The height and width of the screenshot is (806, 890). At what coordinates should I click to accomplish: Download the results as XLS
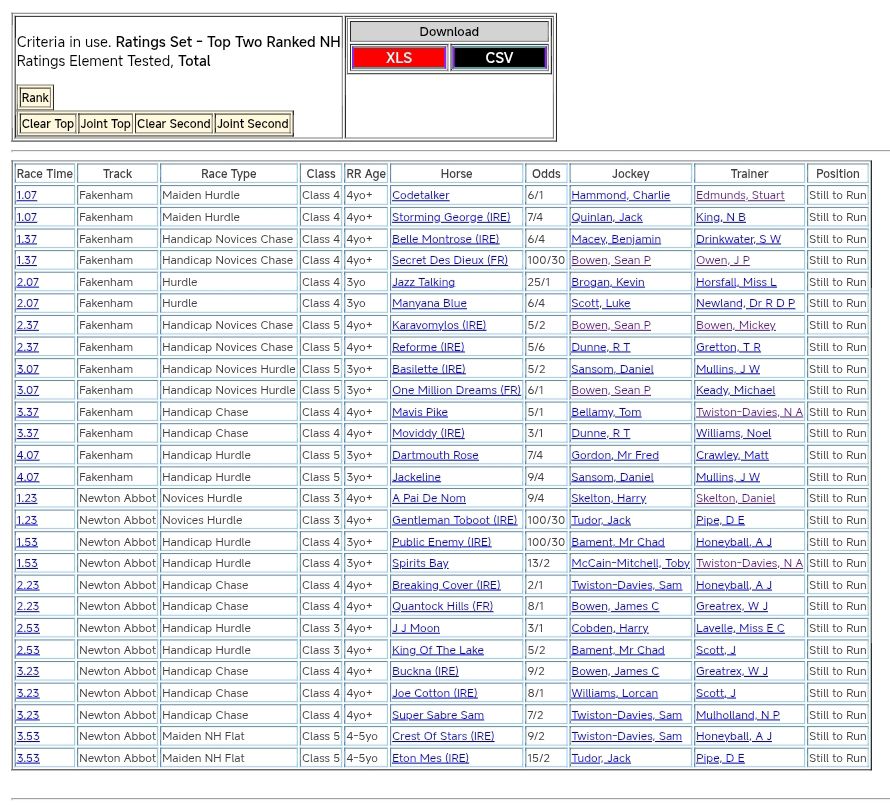(x=398, y=58)
